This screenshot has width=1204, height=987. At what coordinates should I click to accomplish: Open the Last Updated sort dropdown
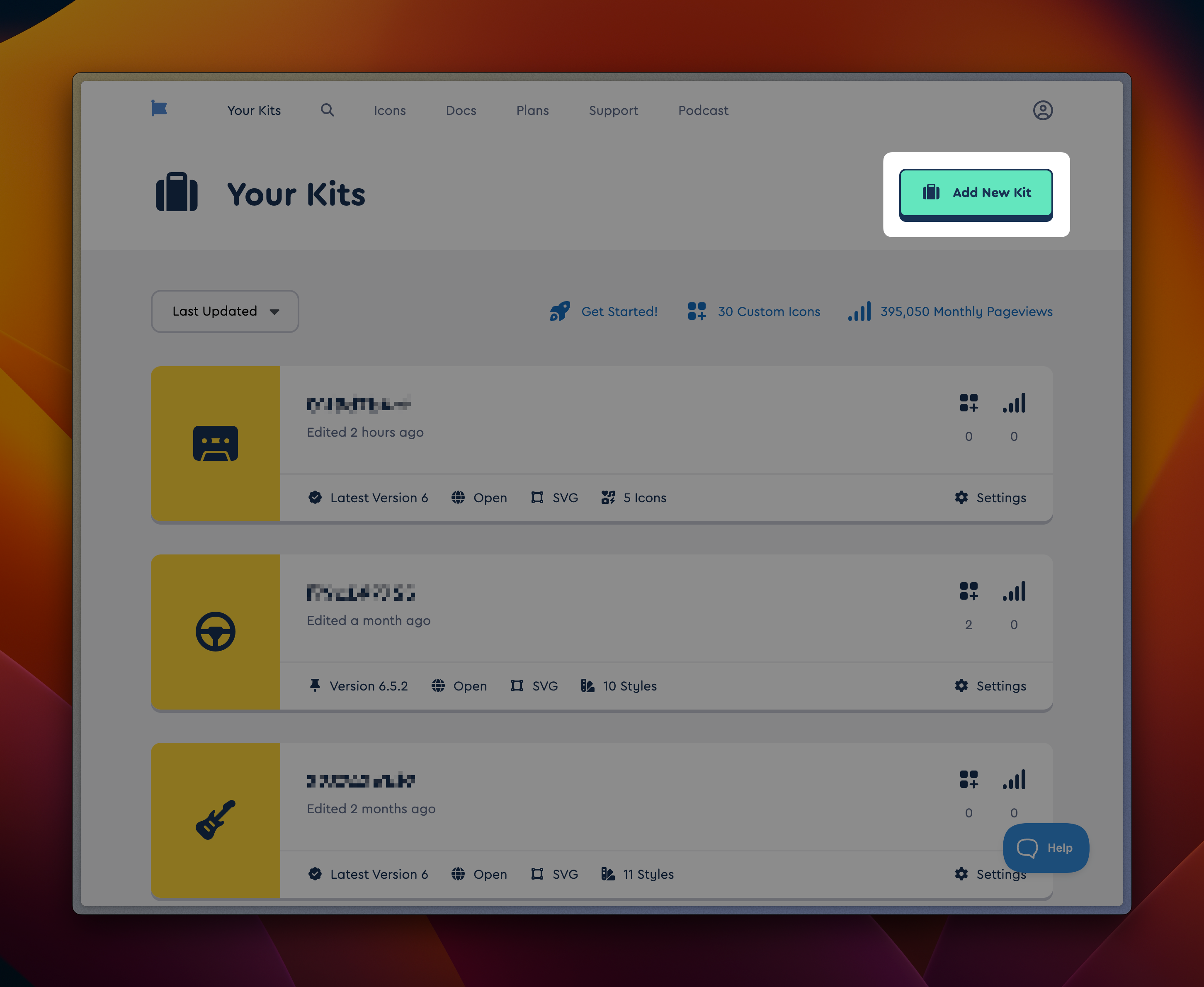pos(225,311)
